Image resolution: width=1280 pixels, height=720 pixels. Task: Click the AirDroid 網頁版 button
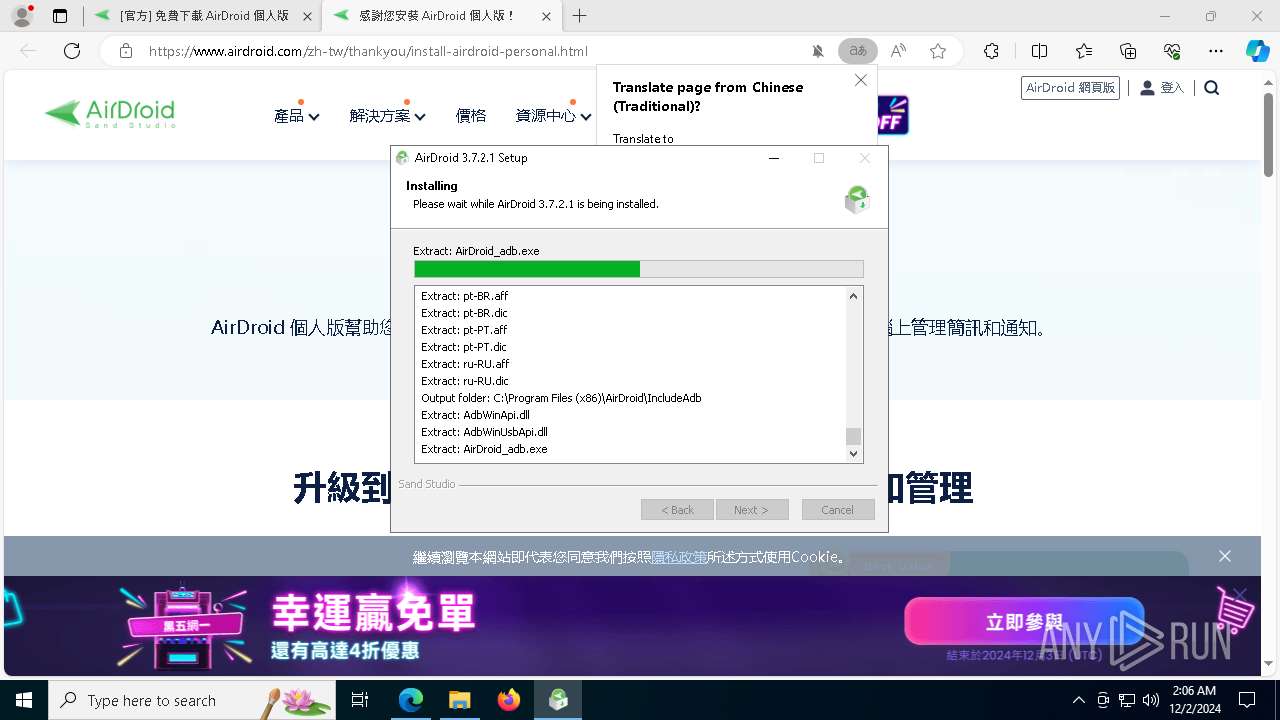tap(1070, 88)
